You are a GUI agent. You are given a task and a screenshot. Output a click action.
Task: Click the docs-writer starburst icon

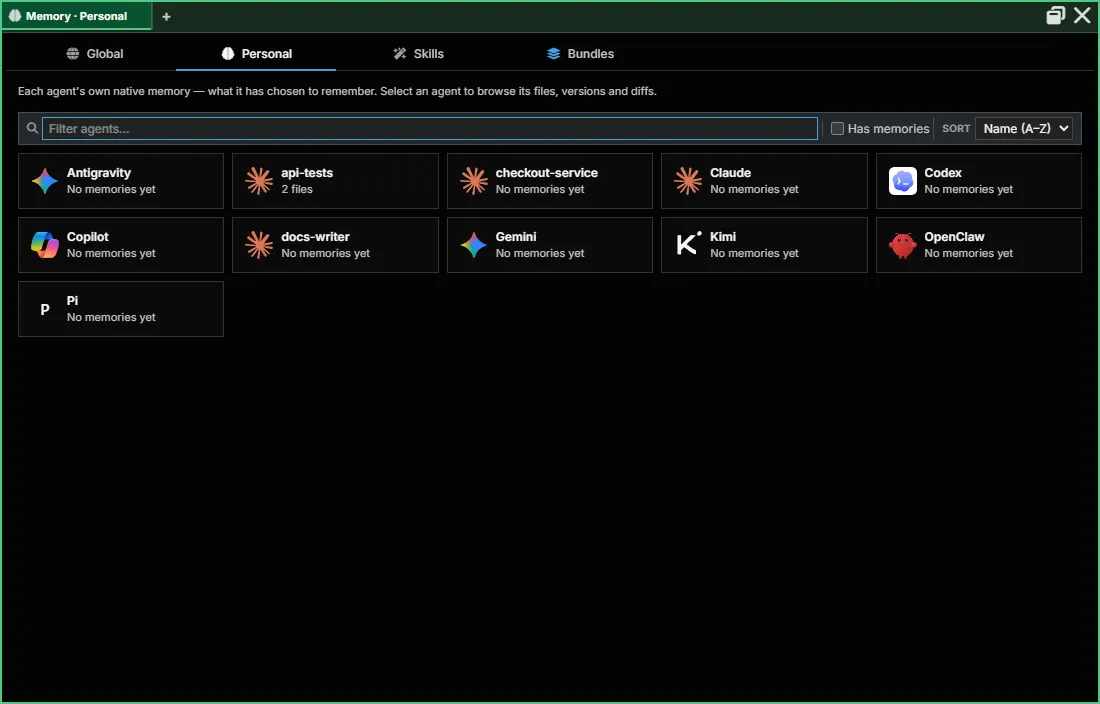click(259, 245)
